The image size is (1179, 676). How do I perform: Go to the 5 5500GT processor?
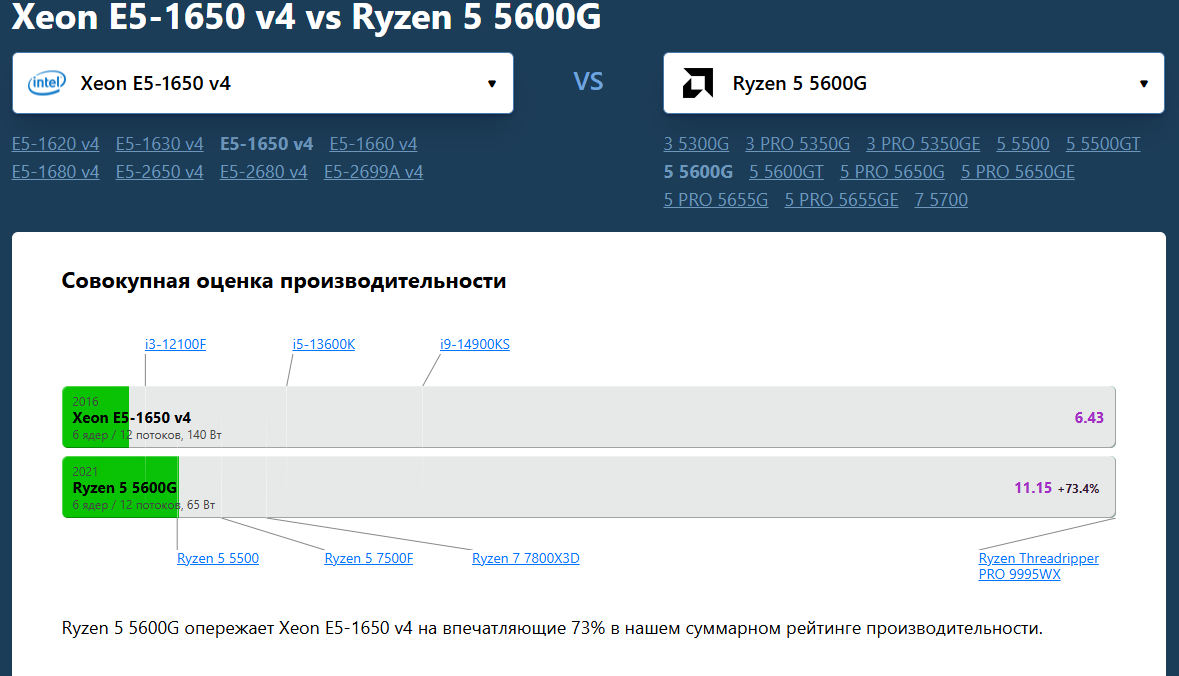1102,144
